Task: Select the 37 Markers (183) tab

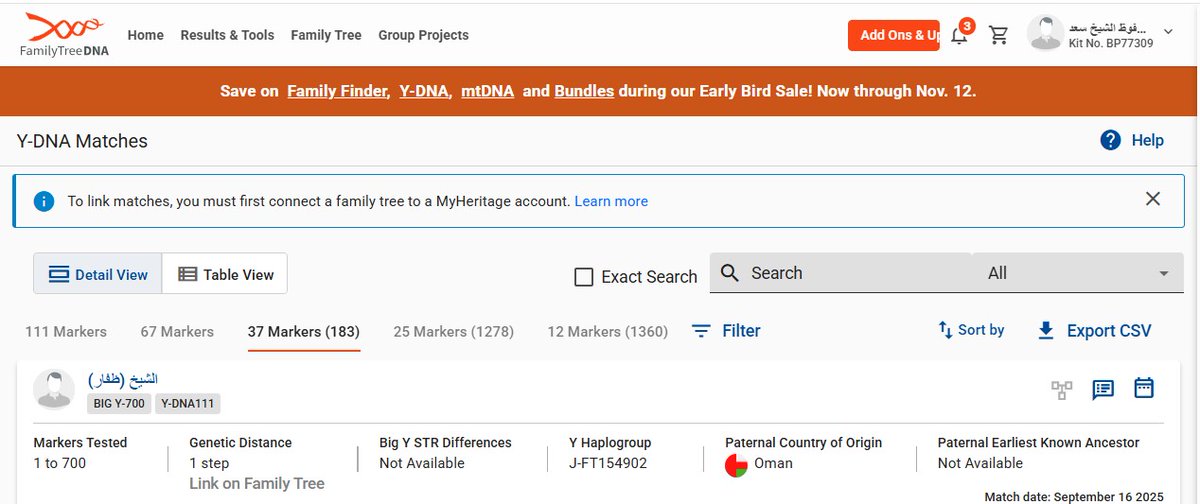Action: (304, 331)
